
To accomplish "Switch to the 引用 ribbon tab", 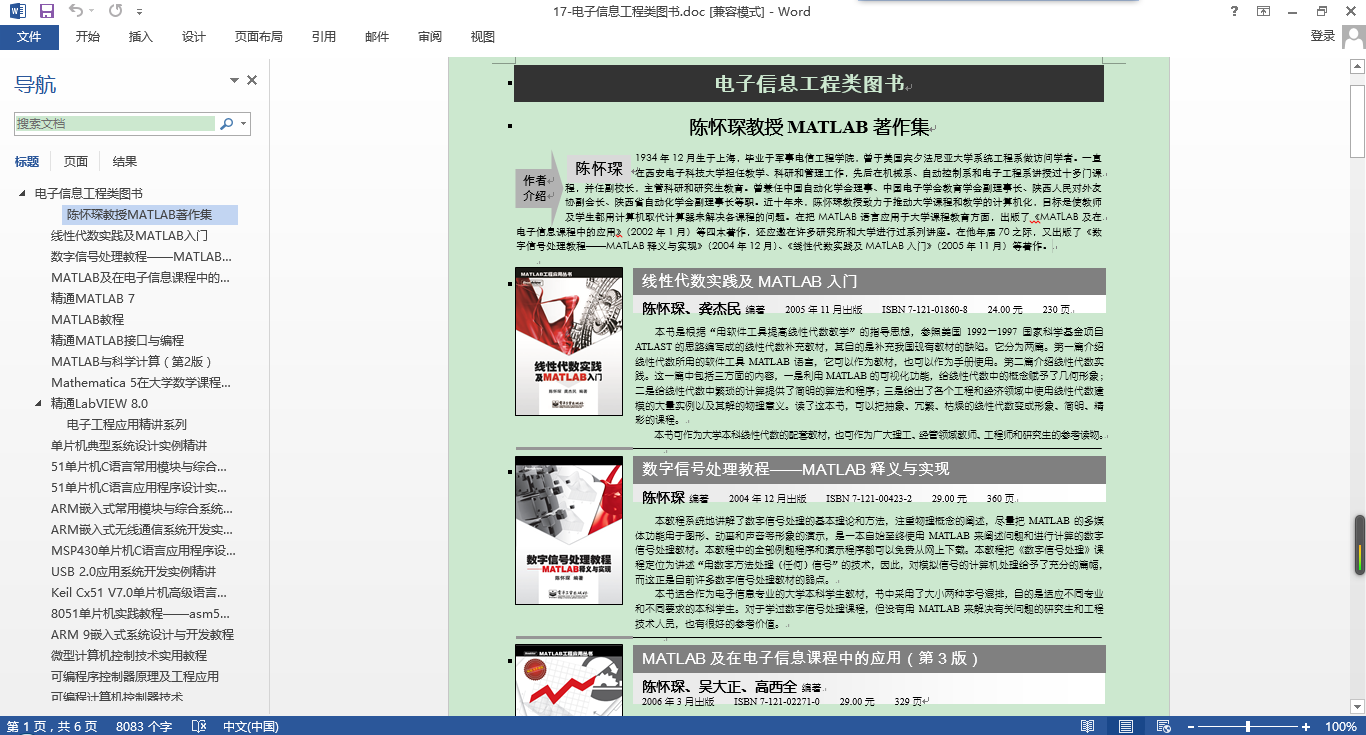I will [323, 37].
